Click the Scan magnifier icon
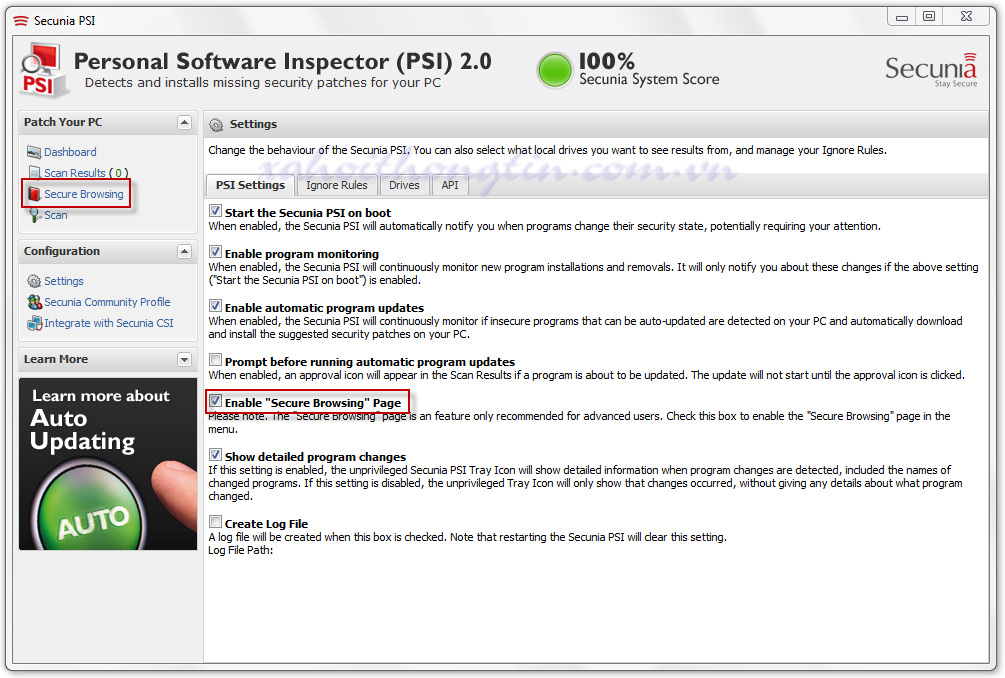Viewport: 1005px width, 678px height. click(x=35, y=215)
